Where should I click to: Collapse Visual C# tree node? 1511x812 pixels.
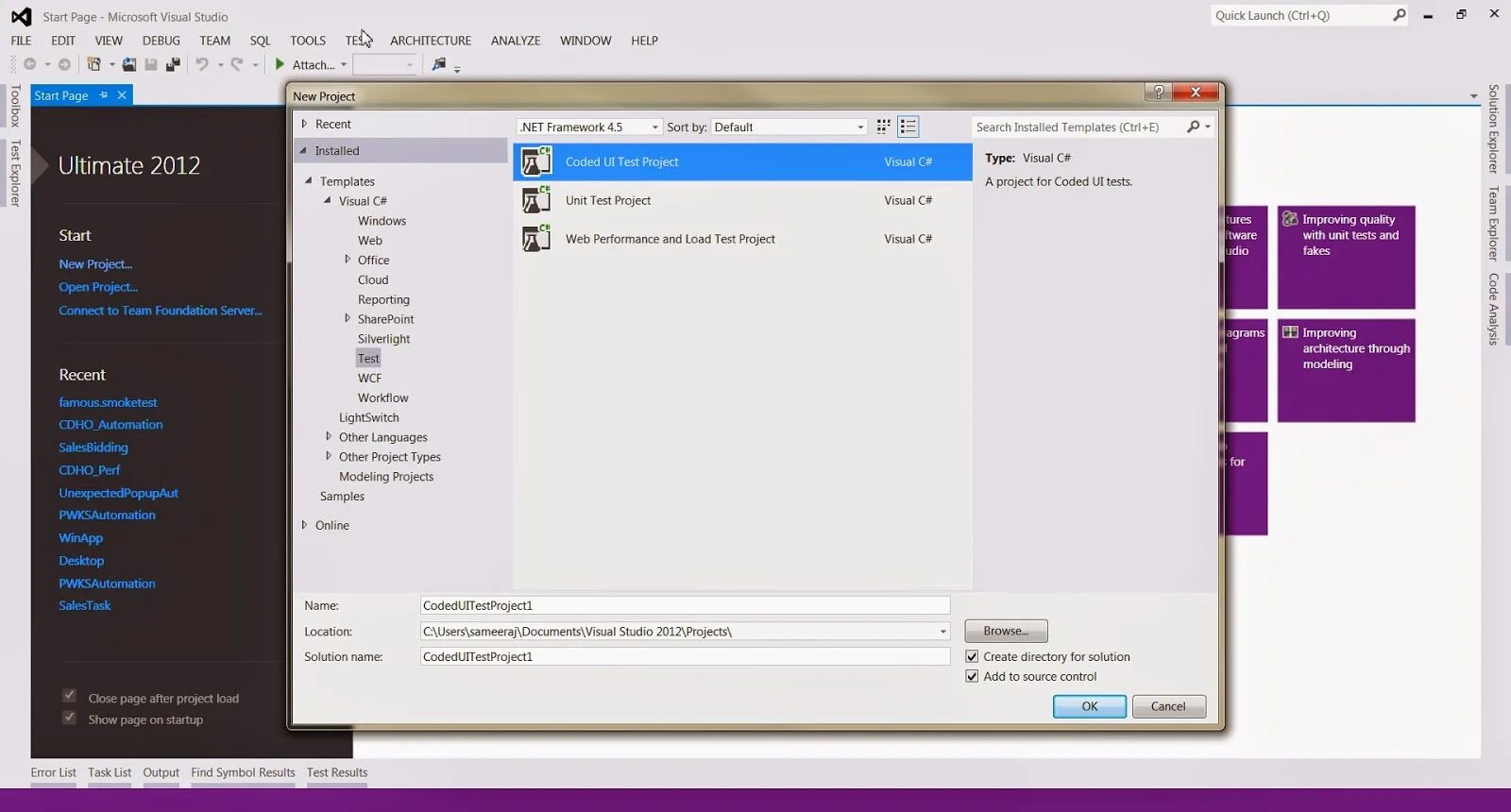328,200
